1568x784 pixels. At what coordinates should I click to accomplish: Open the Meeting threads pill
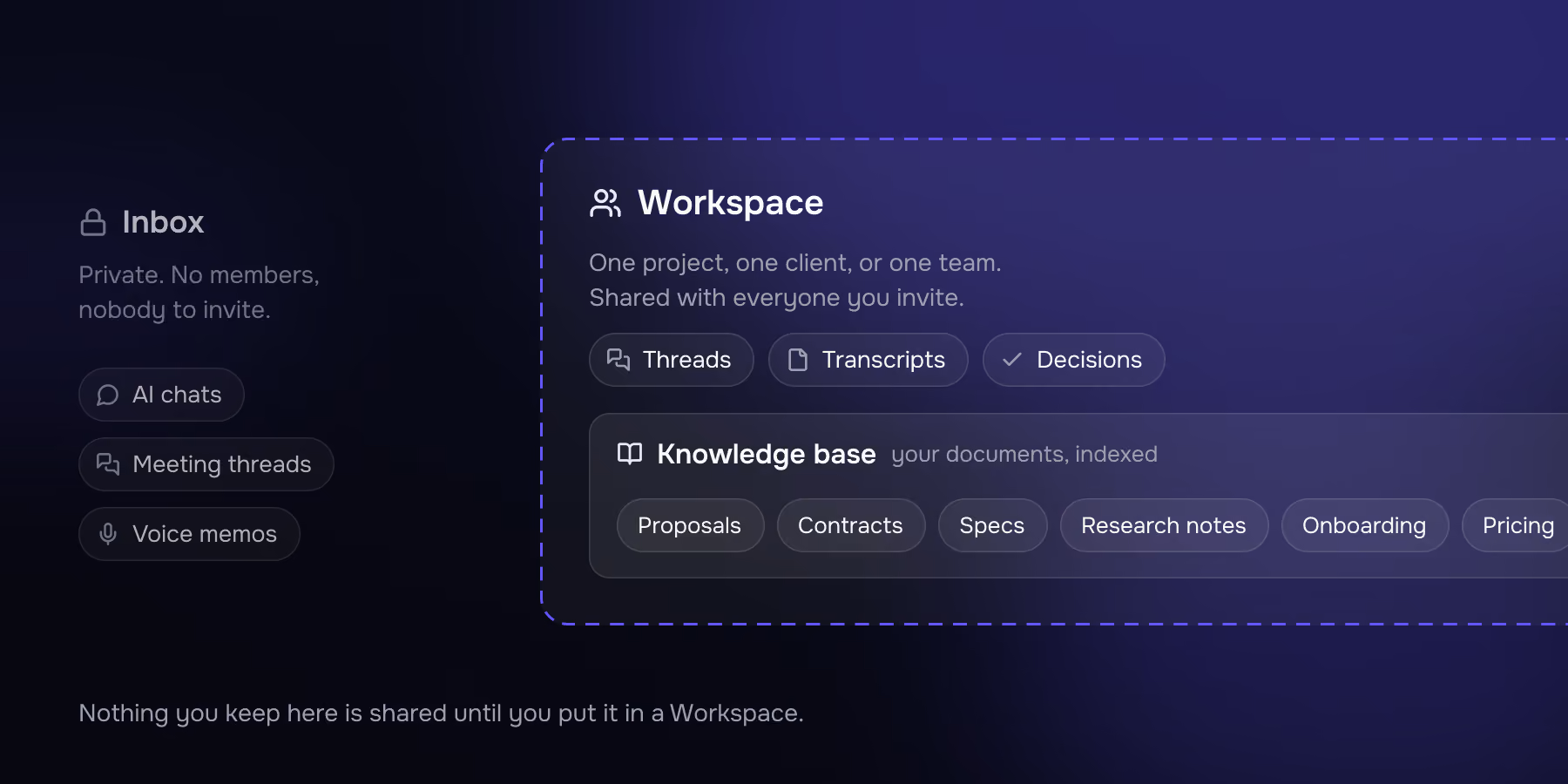[206, 464]
